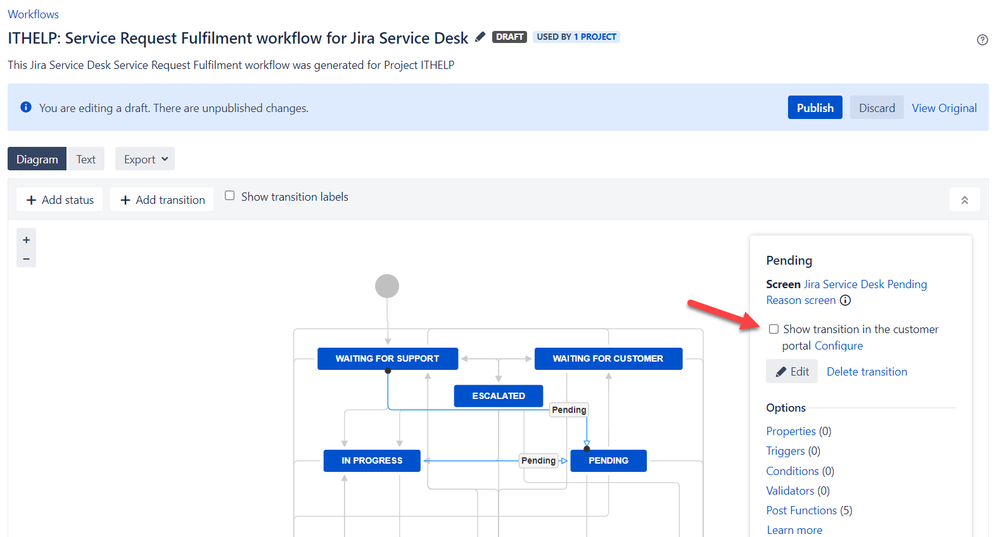999x537 pixels.
Task: Click the pencil icon to rename the workflow
Action: (480, 37)
